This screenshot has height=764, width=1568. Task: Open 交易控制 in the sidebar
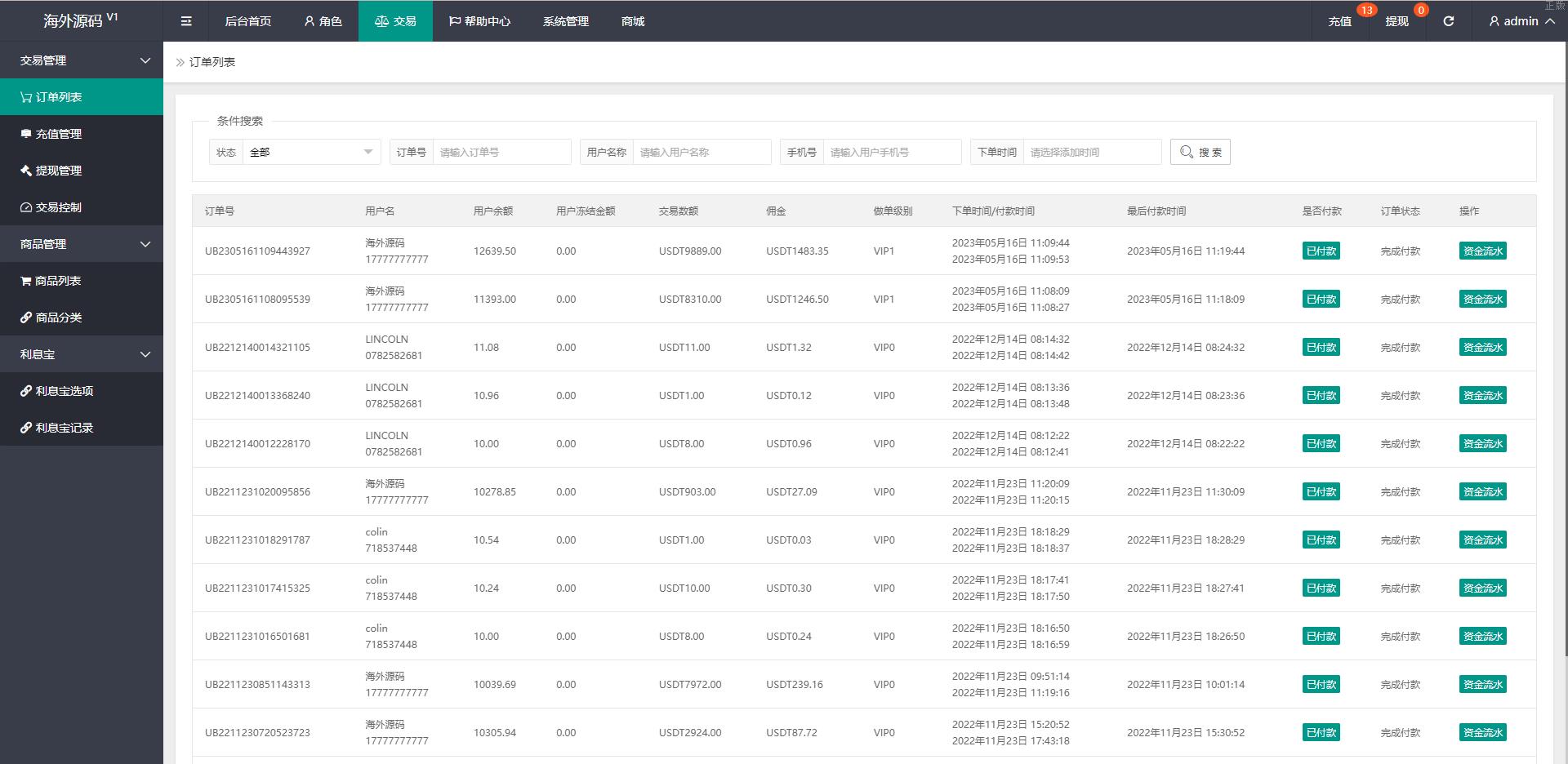point(59,207)
